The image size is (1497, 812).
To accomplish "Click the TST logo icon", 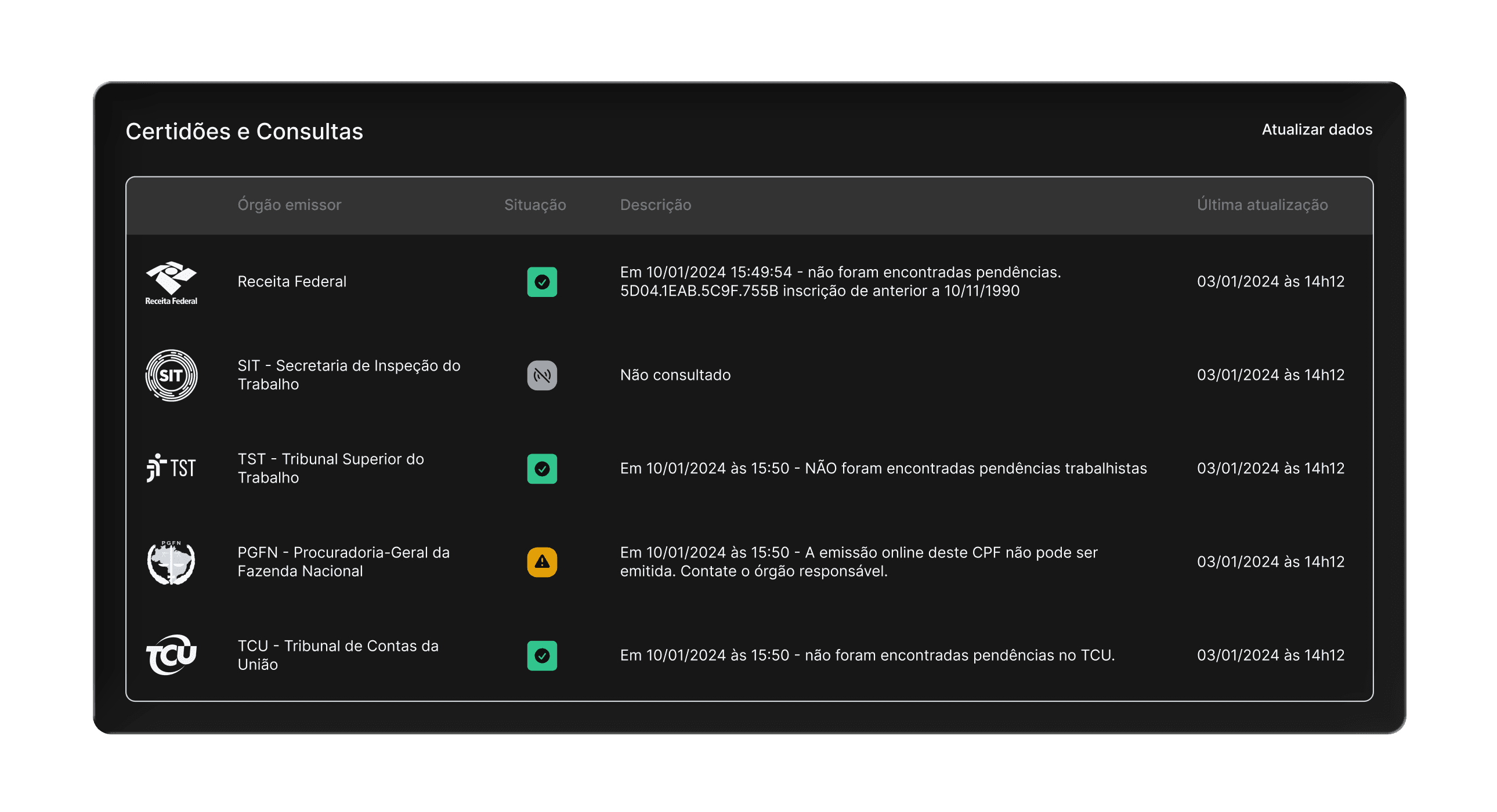I will tap(171, 468).
